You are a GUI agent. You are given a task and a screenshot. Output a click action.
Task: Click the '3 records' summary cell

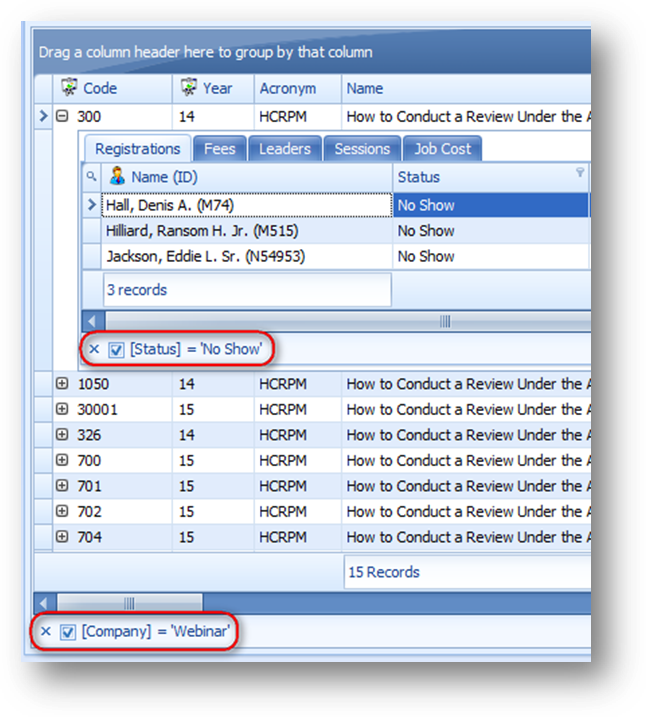[247, 290]
